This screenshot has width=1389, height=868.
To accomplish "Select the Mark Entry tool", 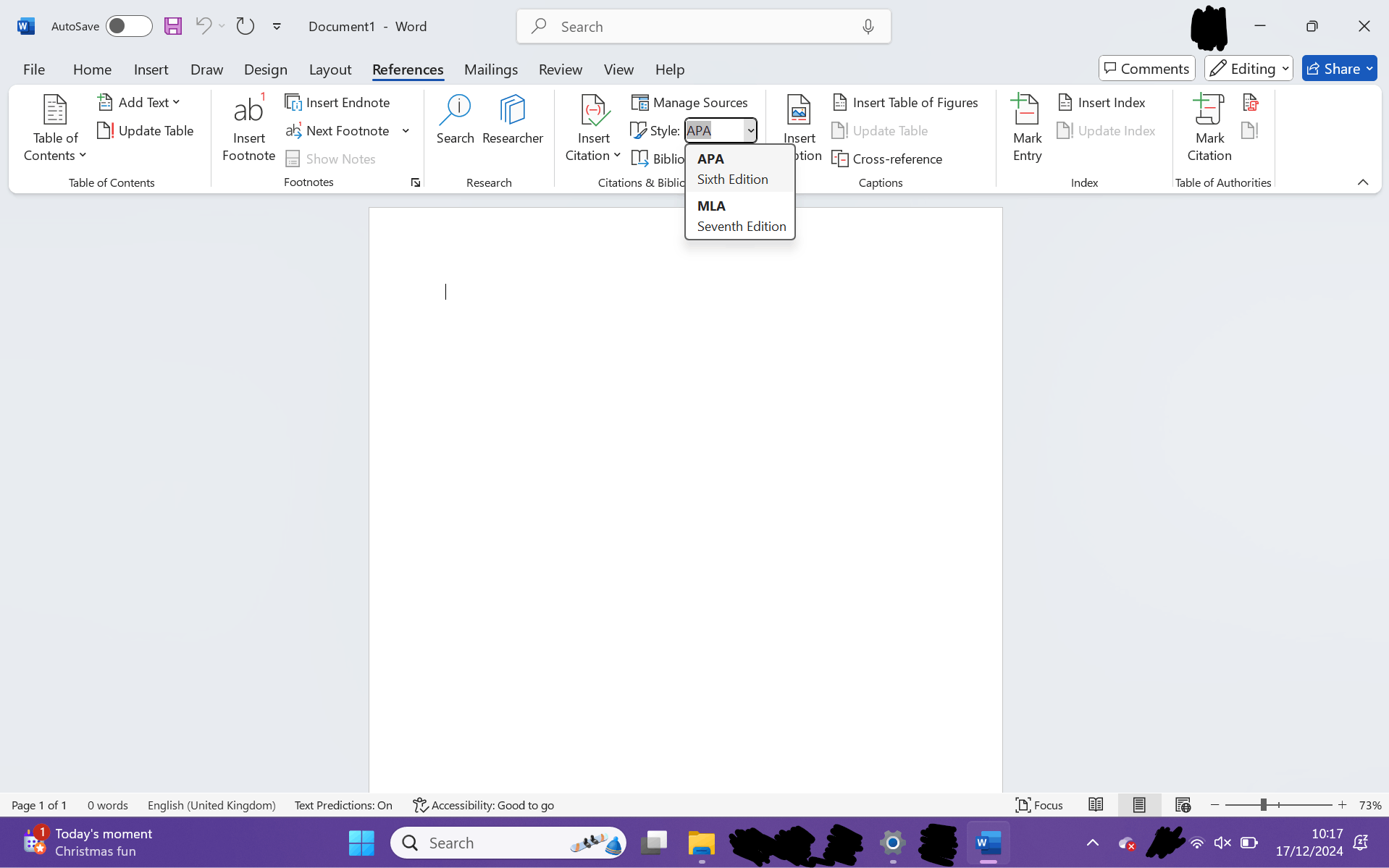I will (1026, 127).
